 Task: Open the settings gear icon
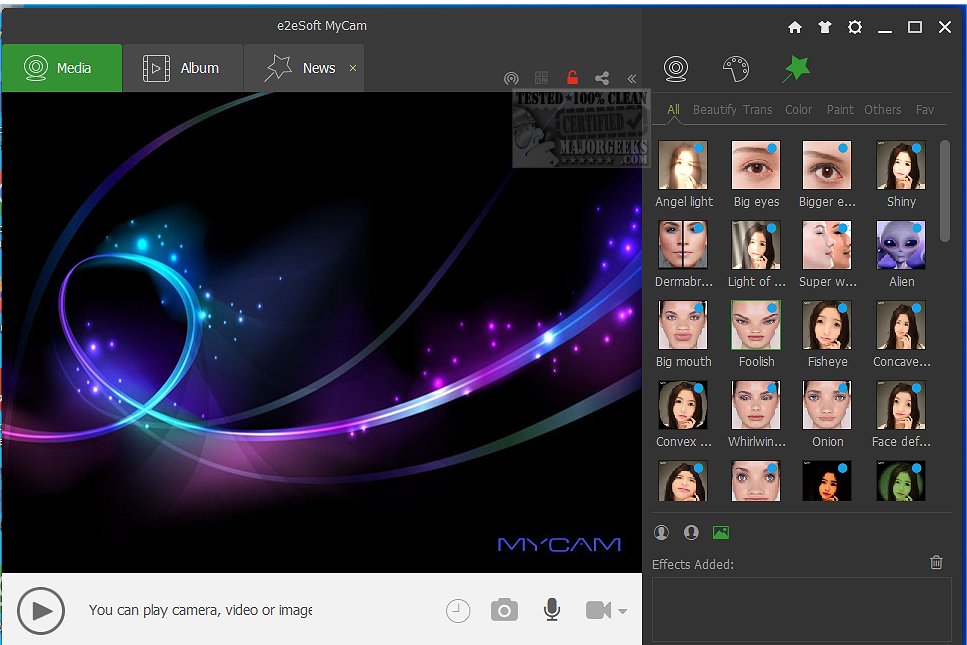pos(855,27)
